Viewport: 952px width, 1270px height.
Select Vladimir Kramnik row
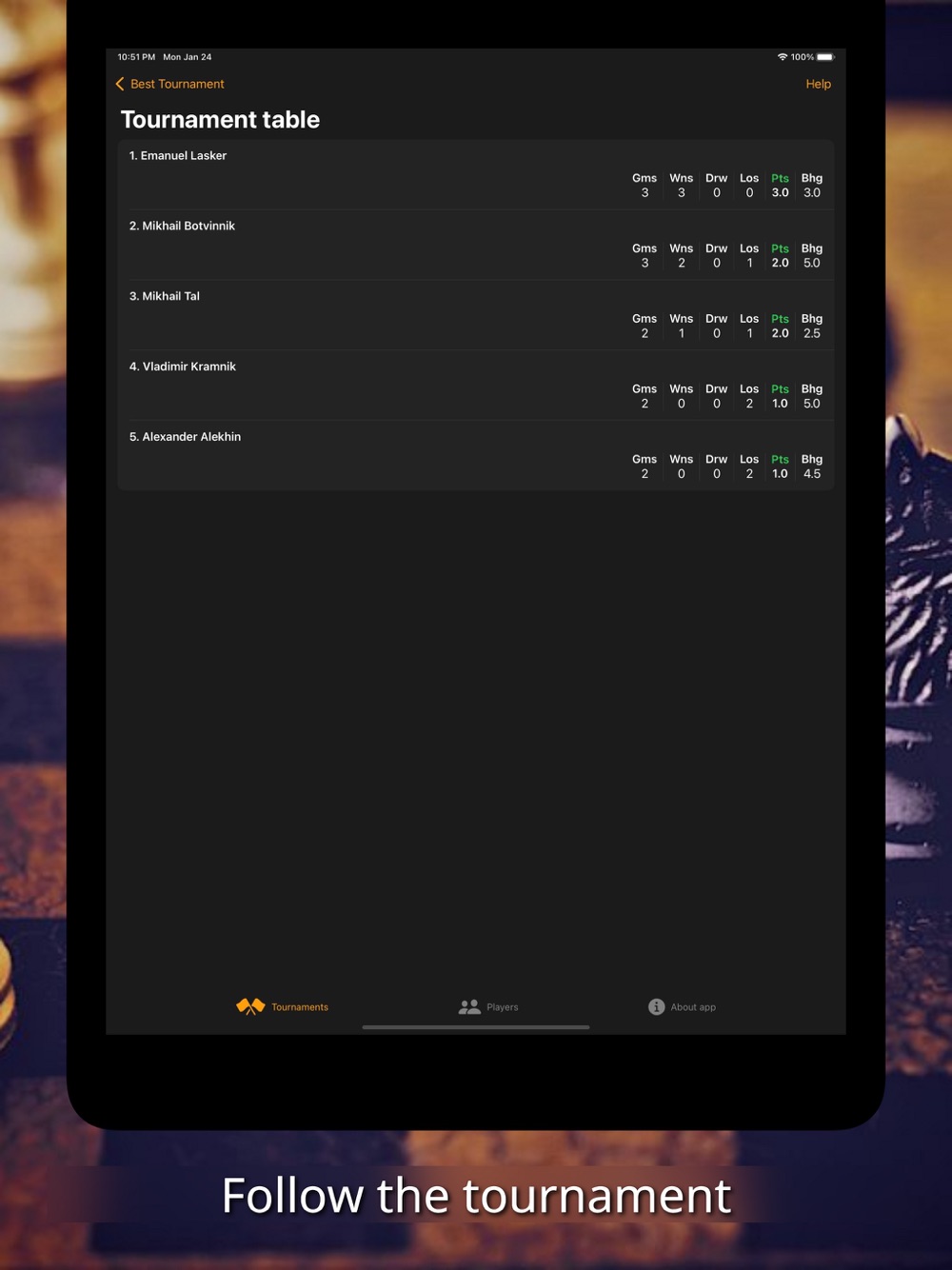[476, 386]
